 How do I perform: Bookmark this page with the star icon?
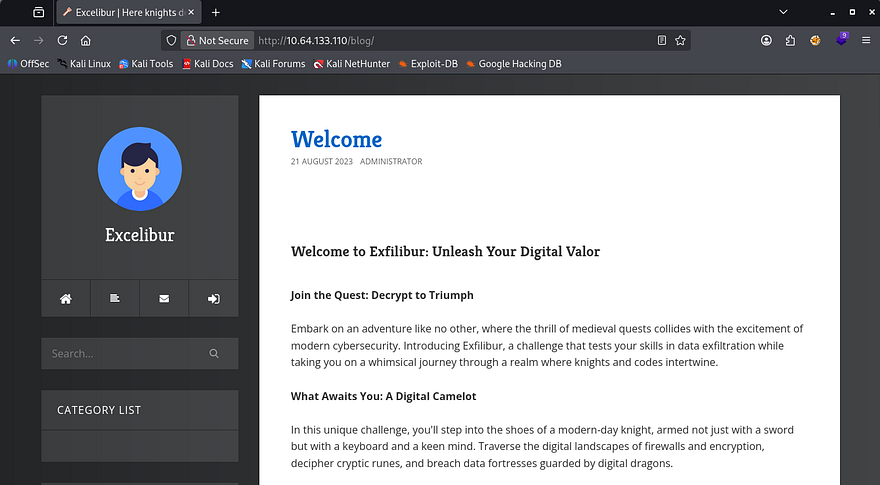(x=680, y=41)
